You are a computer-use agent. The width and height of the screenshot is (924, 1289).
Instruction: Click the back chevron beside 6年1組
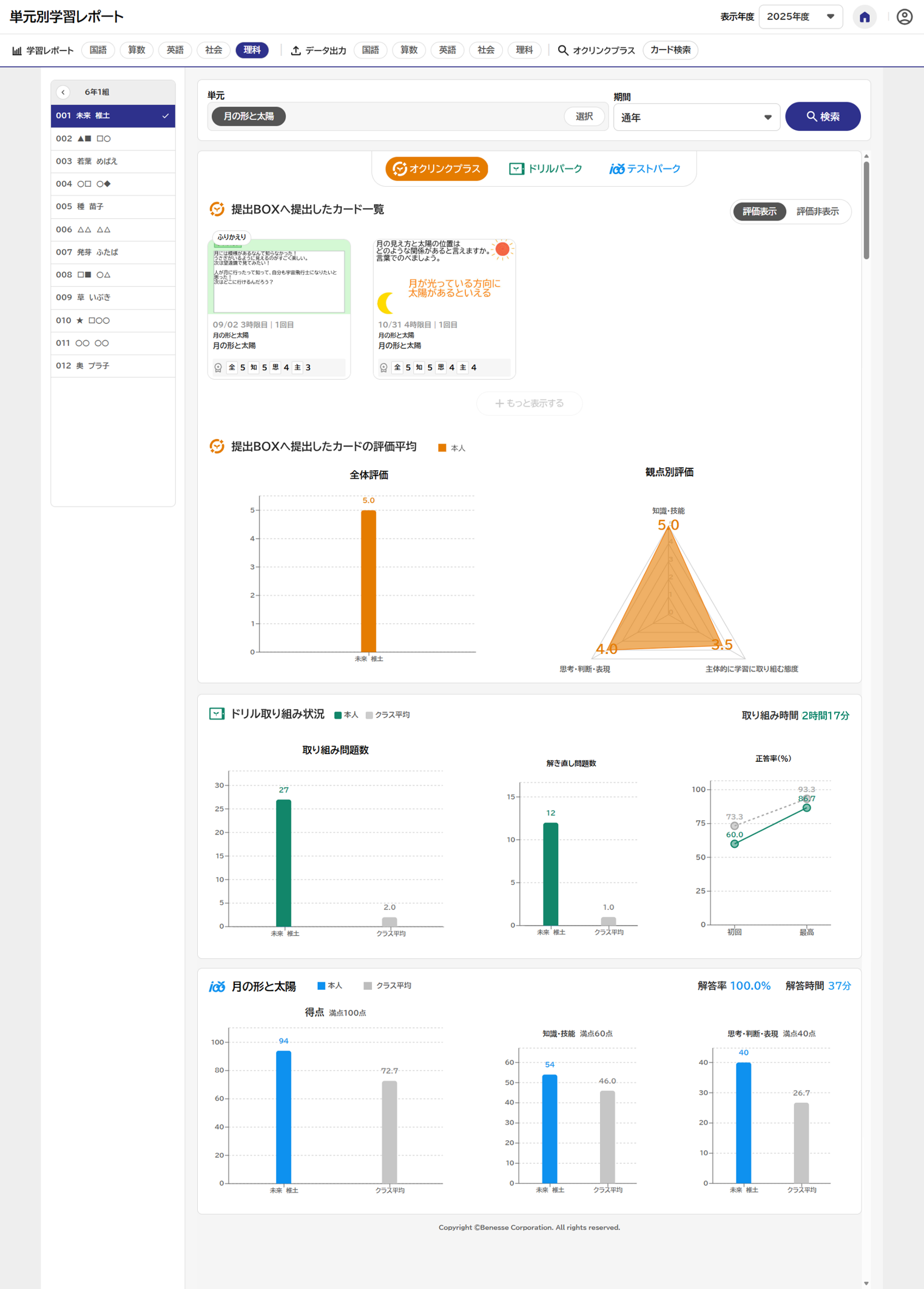click(63, 92)
